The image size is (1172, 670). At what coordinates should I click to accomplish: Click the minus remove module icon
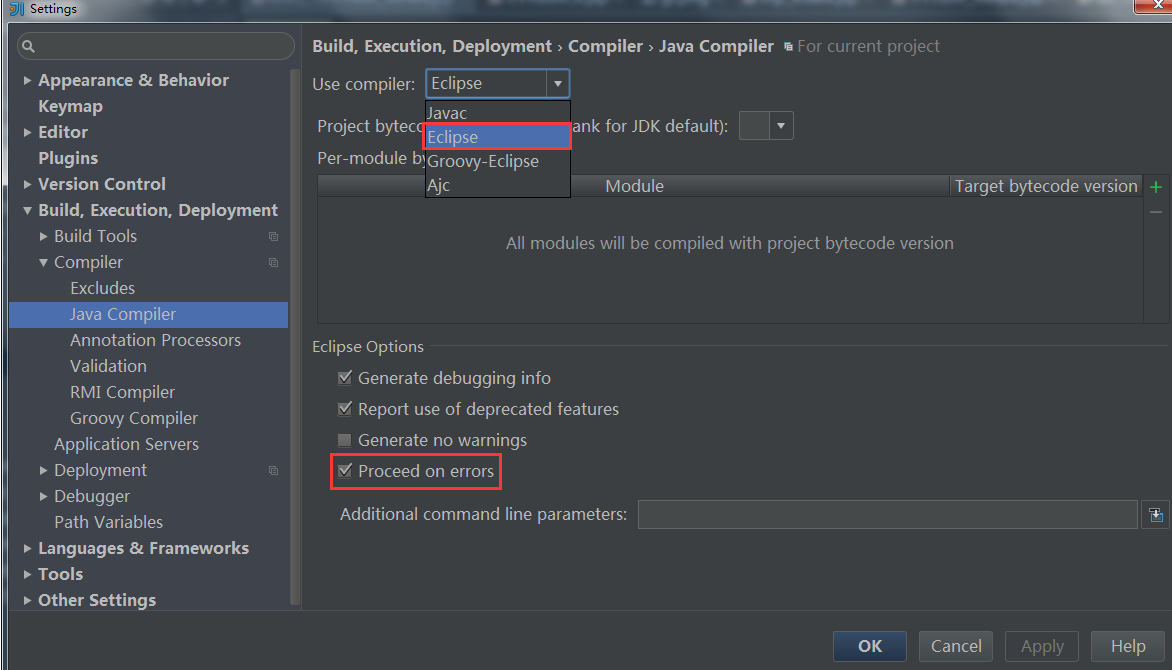coord(1156,212)
